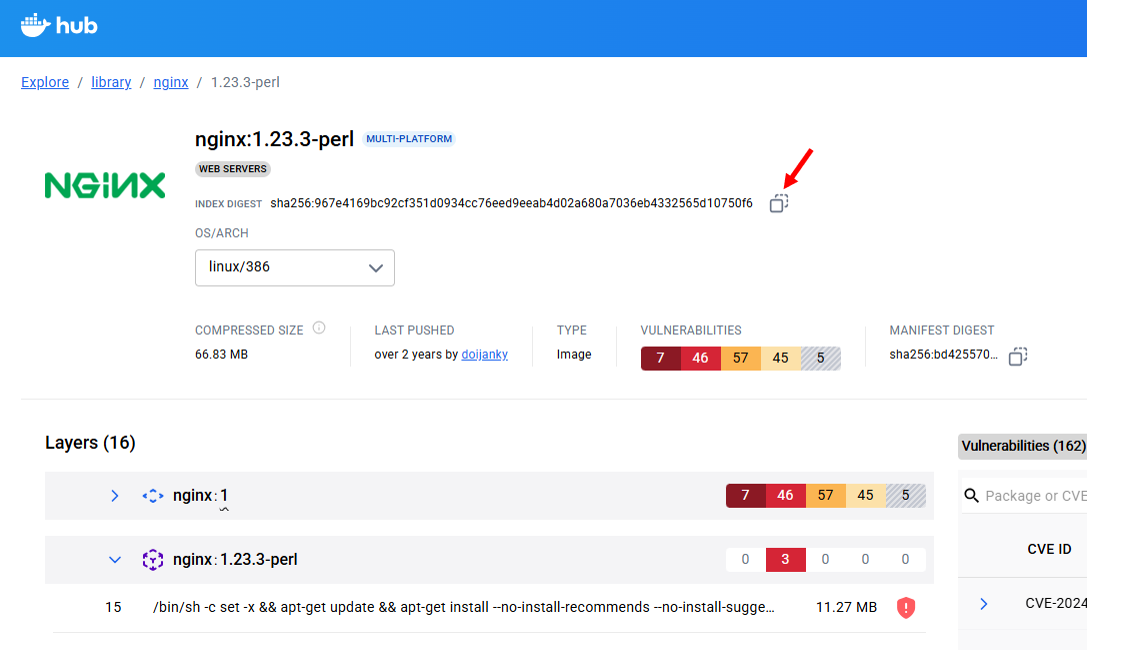Open the library breadcrumb link
This screenshot has height=656, width=1133.
[x=111, y=82]
